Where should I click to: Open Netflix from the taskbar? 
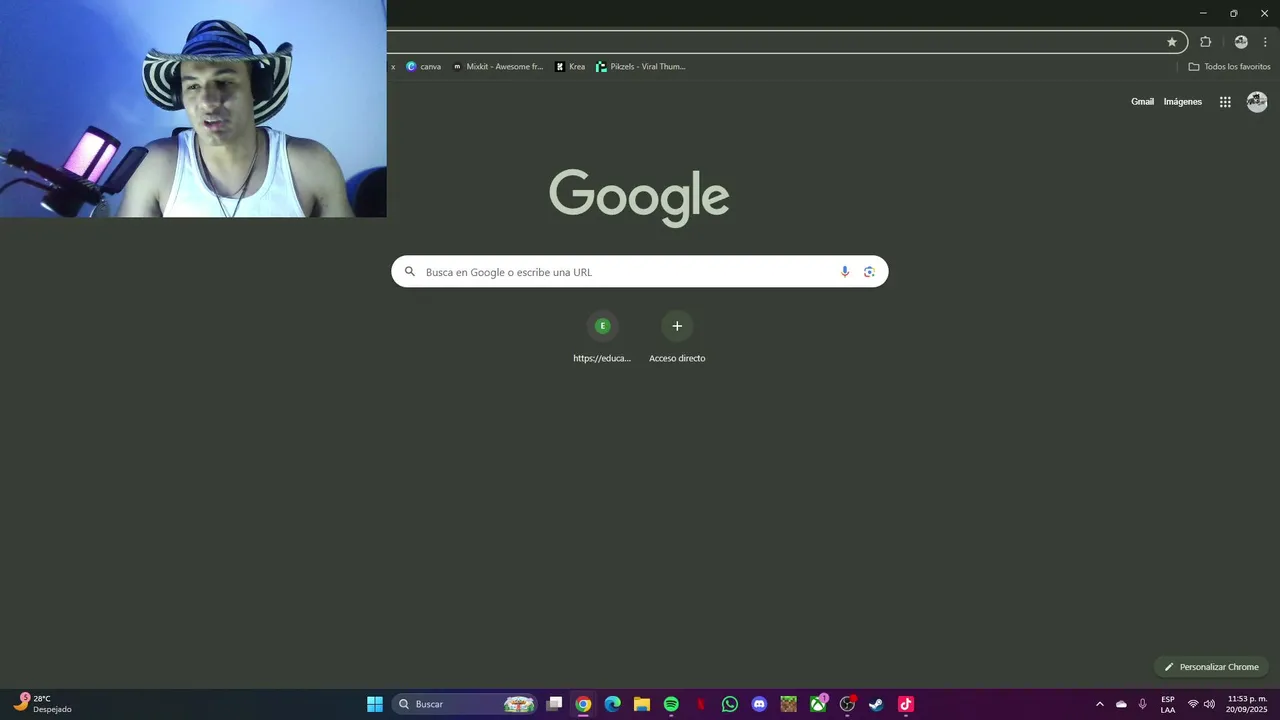[701, 704]
